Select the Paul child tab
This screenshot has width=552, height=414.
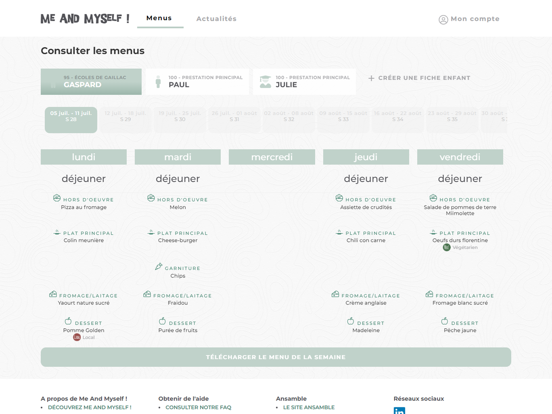tap(197, 82)
